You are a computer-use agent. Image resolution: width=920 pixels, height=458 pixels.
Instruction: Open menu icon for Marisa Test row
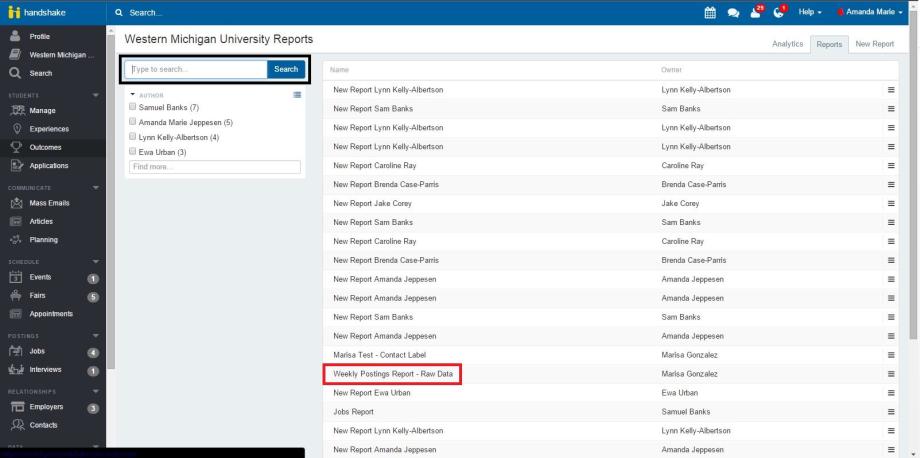[891, 355]
